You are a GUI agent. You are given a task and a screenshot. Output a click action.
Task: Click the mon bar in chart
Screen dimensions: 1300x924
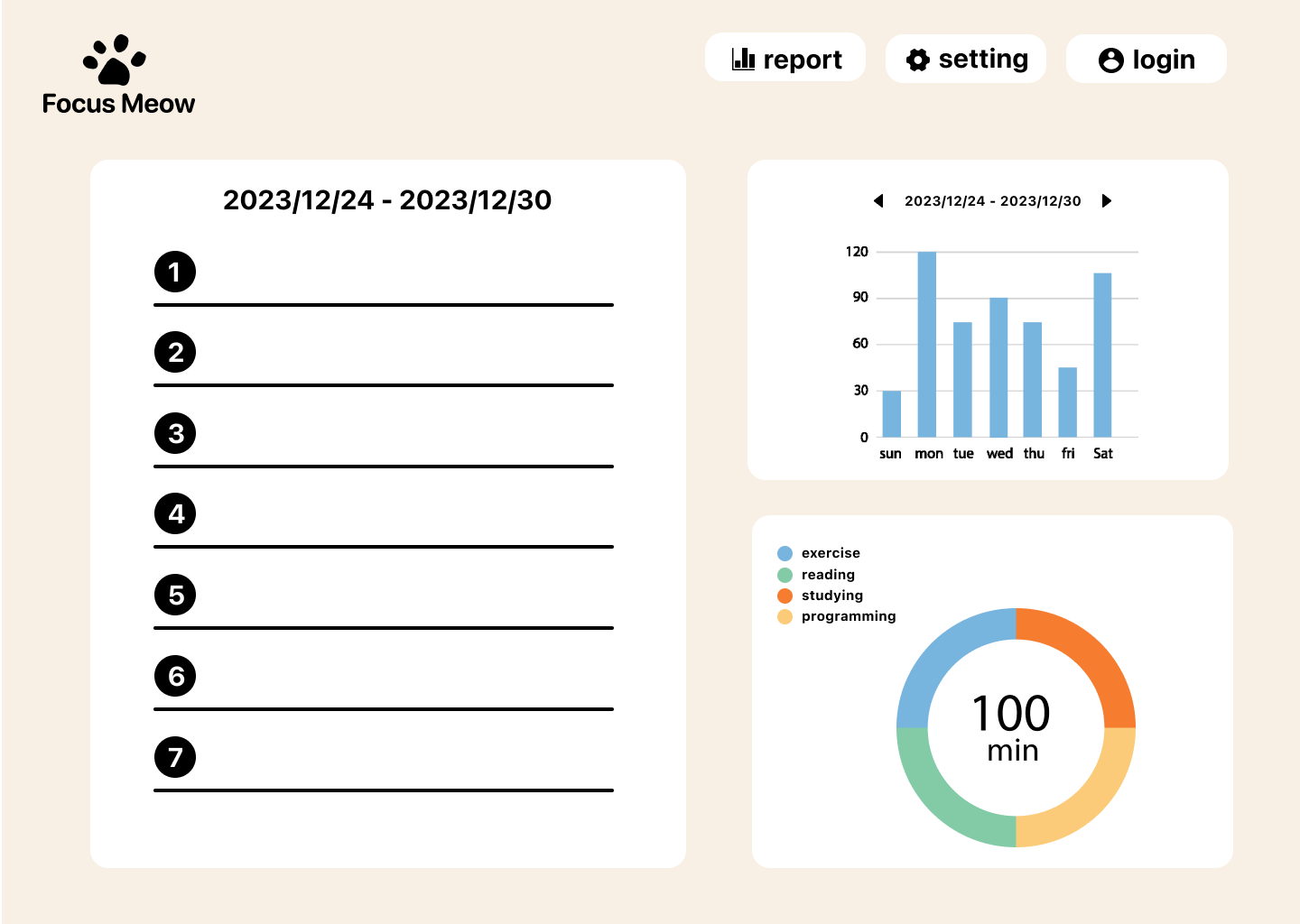[927, 345]
